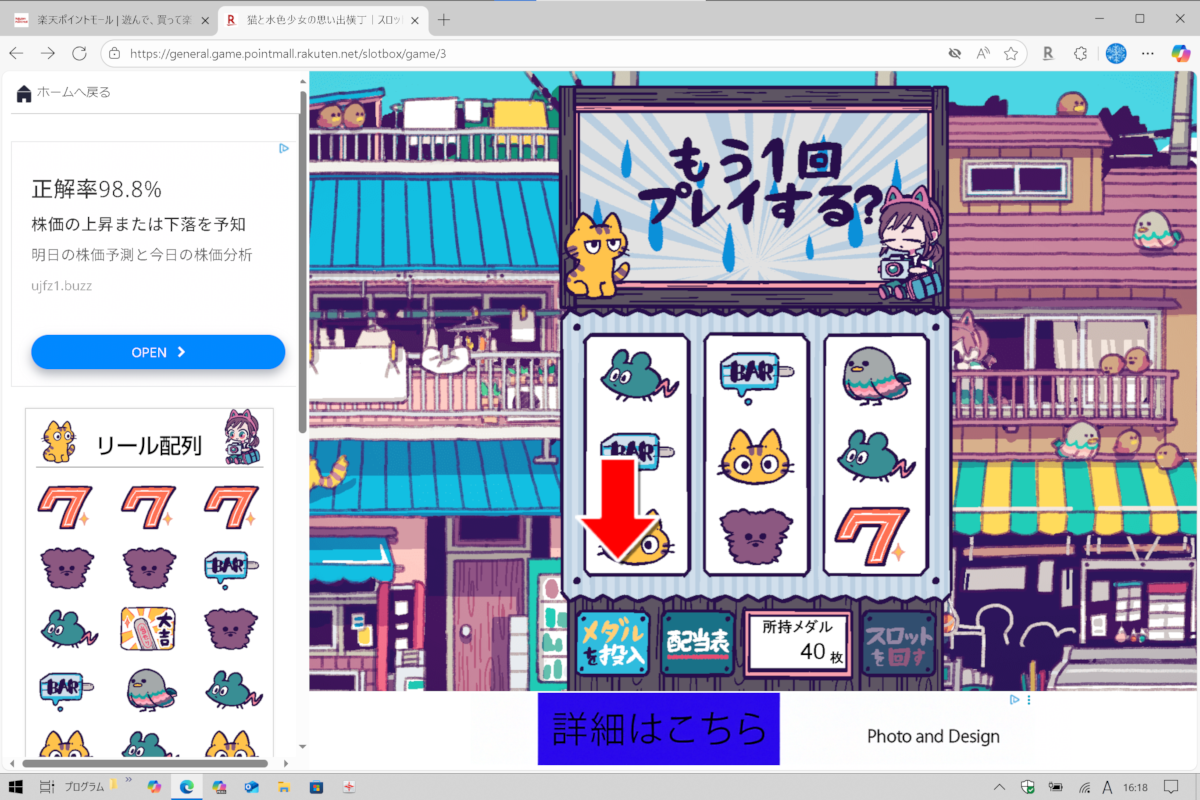This screenshot has width=1200, height=800.
Task: Click AdChoices icon on stock-prediction ad
Action: coord(284,148)
